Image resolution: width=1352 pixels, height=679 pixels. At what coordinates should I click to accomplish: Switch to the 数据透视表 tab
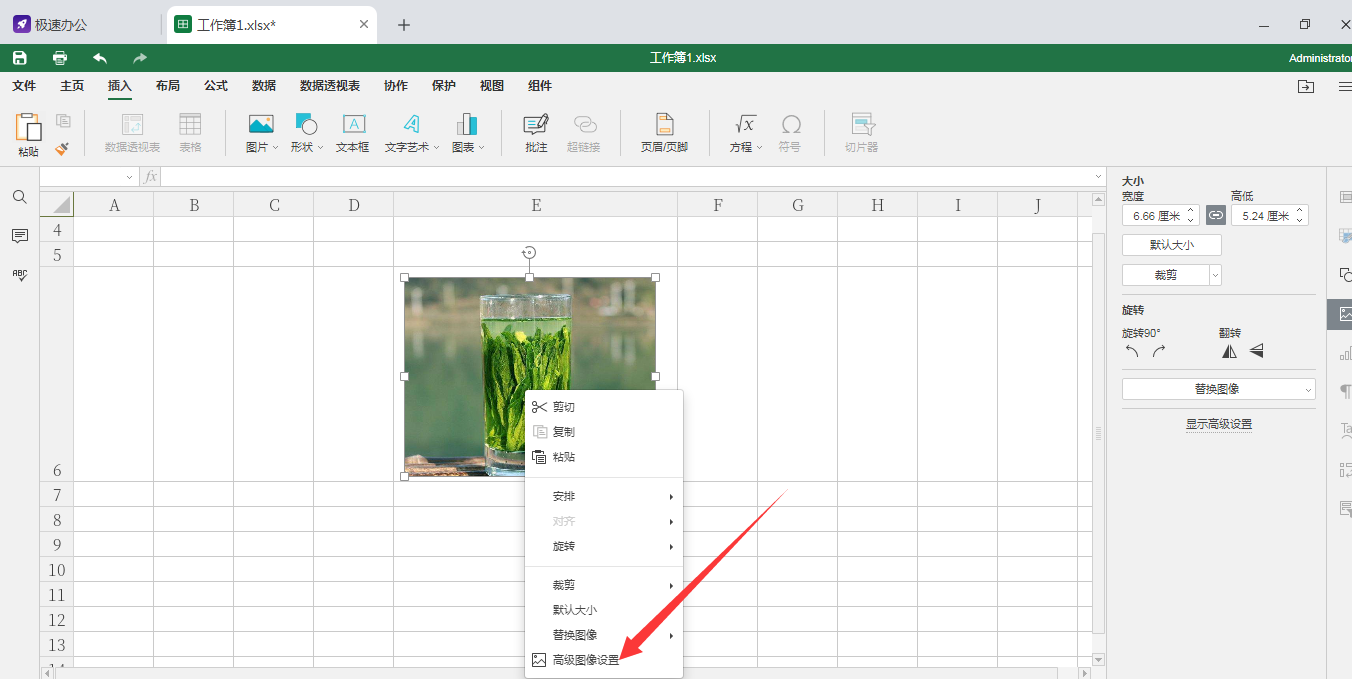[x=330, y=86]
